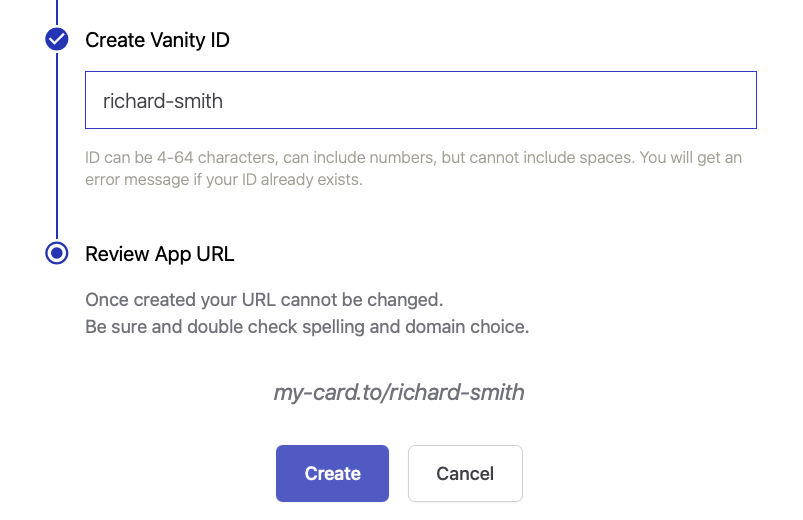Focus the vanity ID input field
The image size is (803, 520).
tap(420, 100)
